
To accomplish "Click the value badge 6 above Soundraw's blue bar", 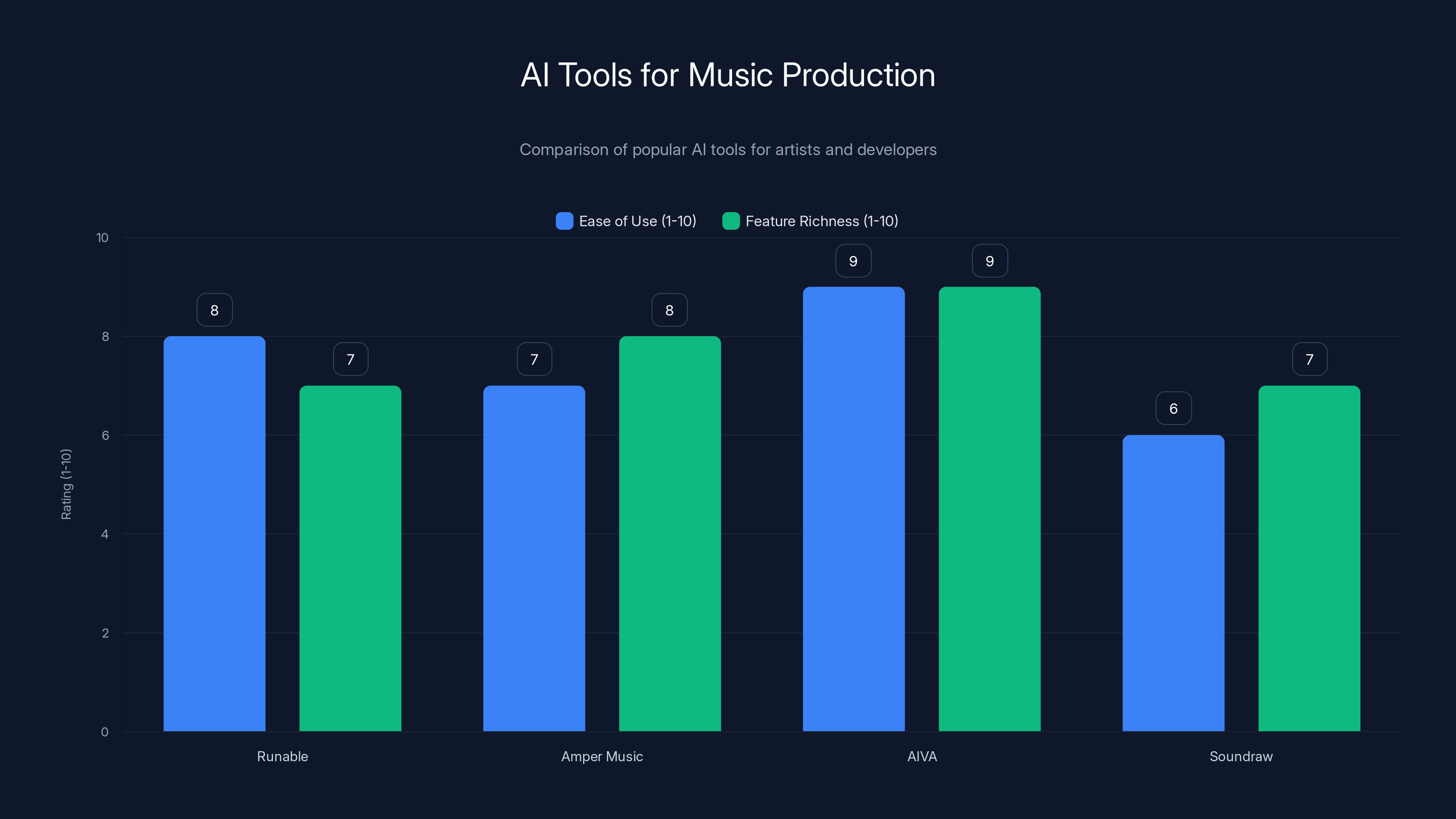I will 1173,408.
